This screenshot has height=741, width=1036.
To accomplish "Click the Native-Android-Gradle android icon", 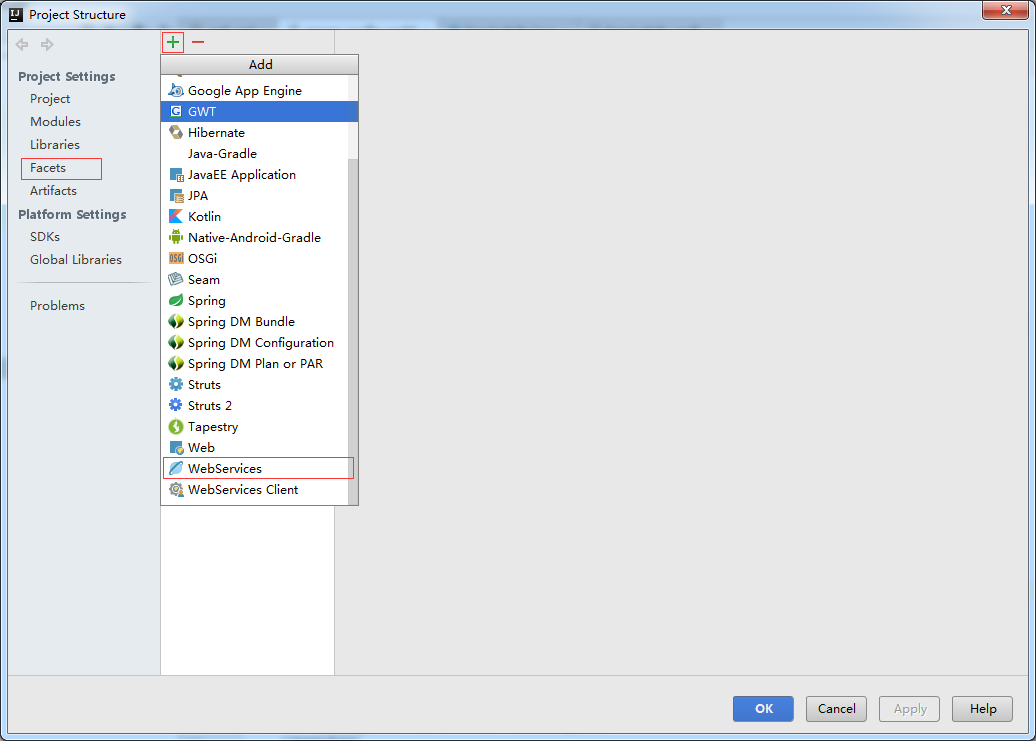I will point(176,238).
